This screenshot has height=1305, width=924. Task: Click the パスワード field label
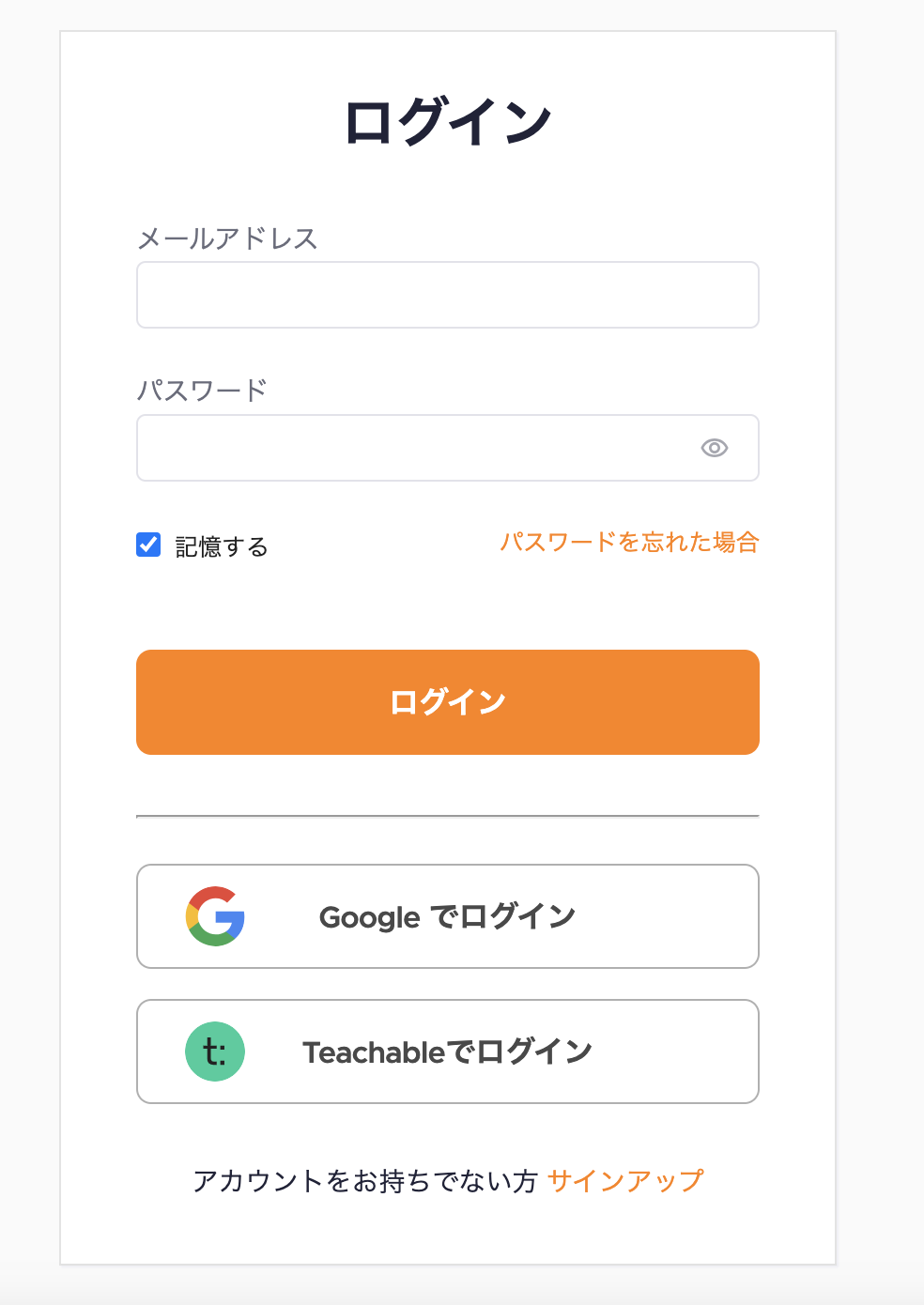pyautogui.click(x=202, y=390)
